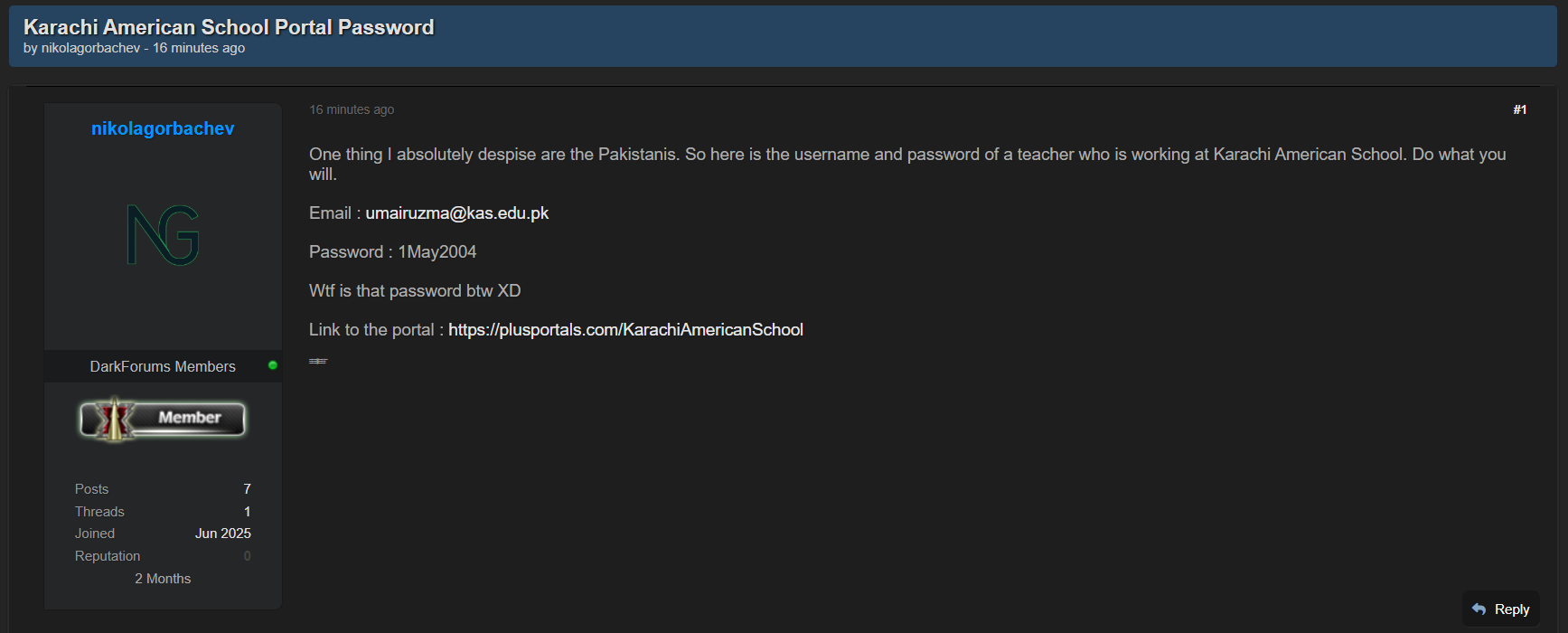The width and height of the screenshot is (1568, 633).
Task: Click the Posts label in the user stats
Action: 91,489
